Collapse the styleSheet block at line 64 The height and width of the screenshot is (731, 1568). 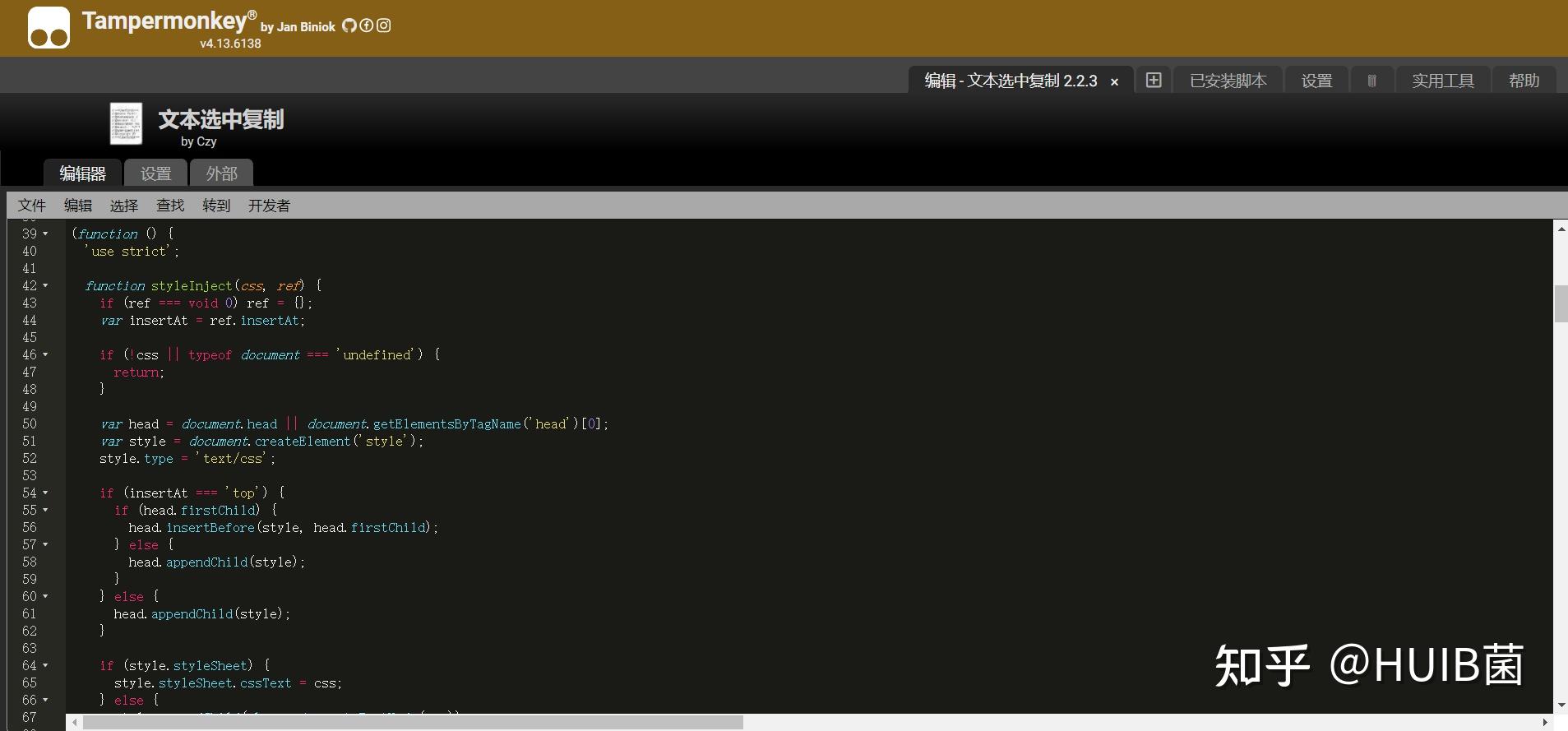(x=45, y=665)
